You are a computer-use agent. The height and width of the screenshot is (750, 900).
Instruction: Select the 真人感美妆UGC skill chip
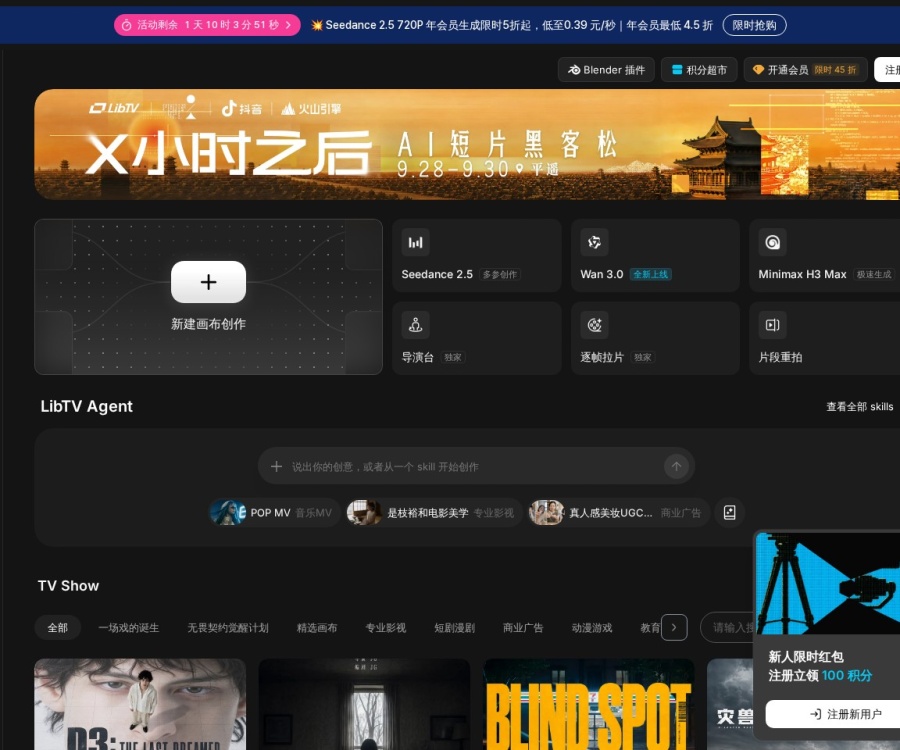[x=618, y=512]
